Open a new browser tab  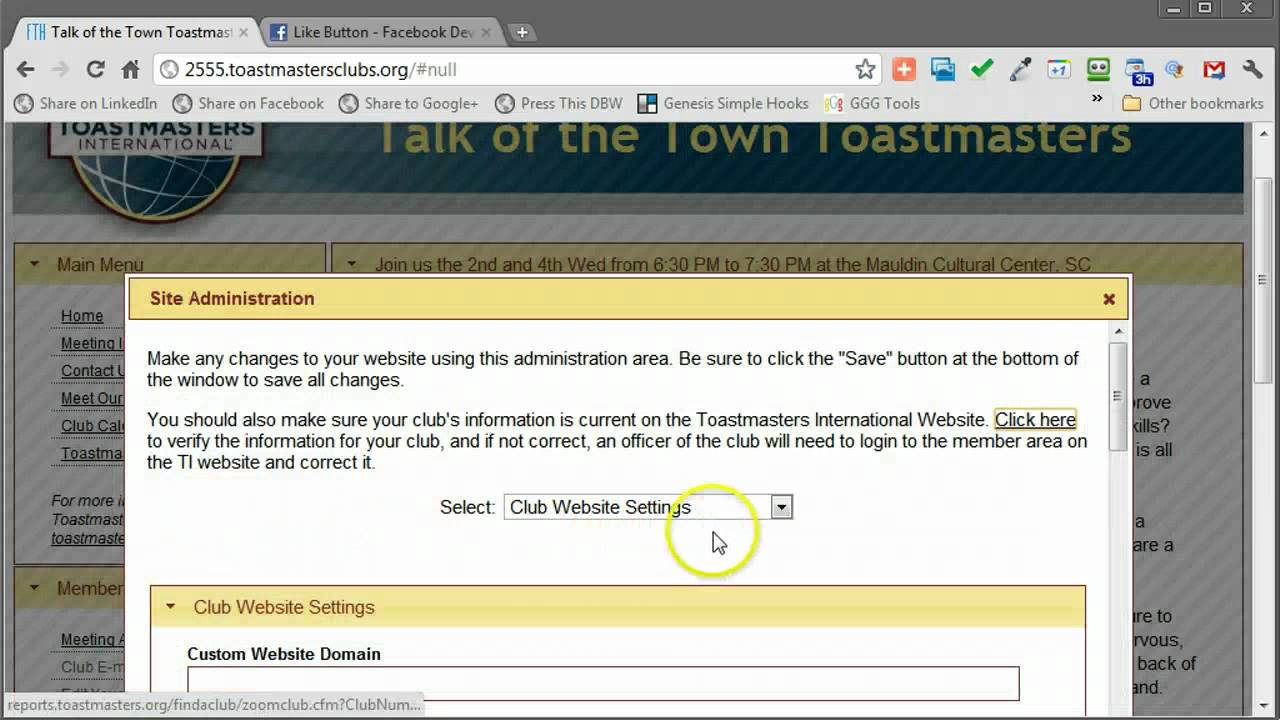coord(521,32)
